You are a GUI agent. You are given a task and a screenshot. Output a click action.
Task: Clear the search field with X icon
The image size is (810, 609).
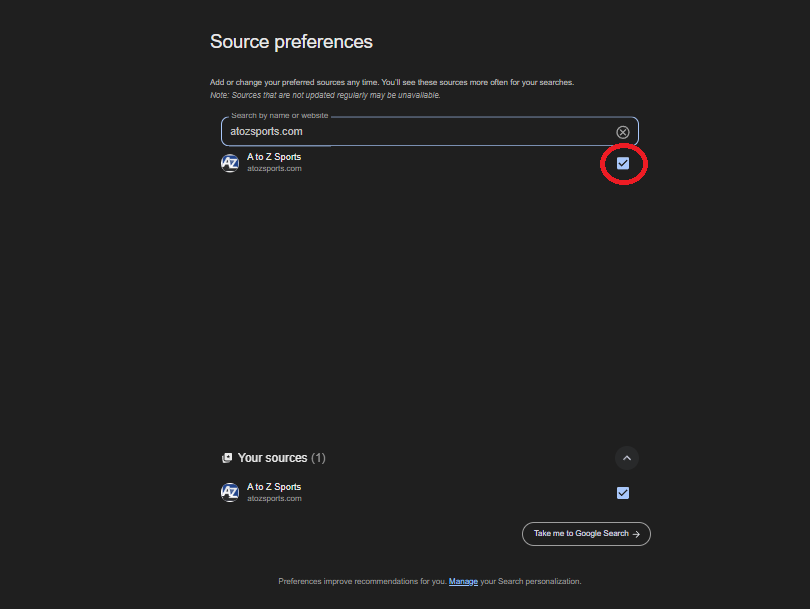(x=622, y=132)
